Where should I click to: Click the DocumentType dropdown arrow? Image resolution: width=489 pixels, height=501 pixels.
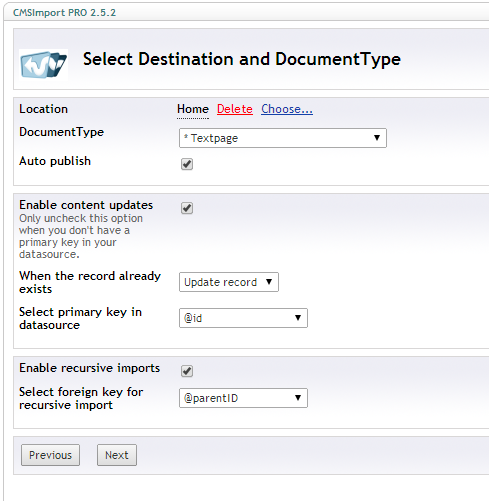point(377,138)
